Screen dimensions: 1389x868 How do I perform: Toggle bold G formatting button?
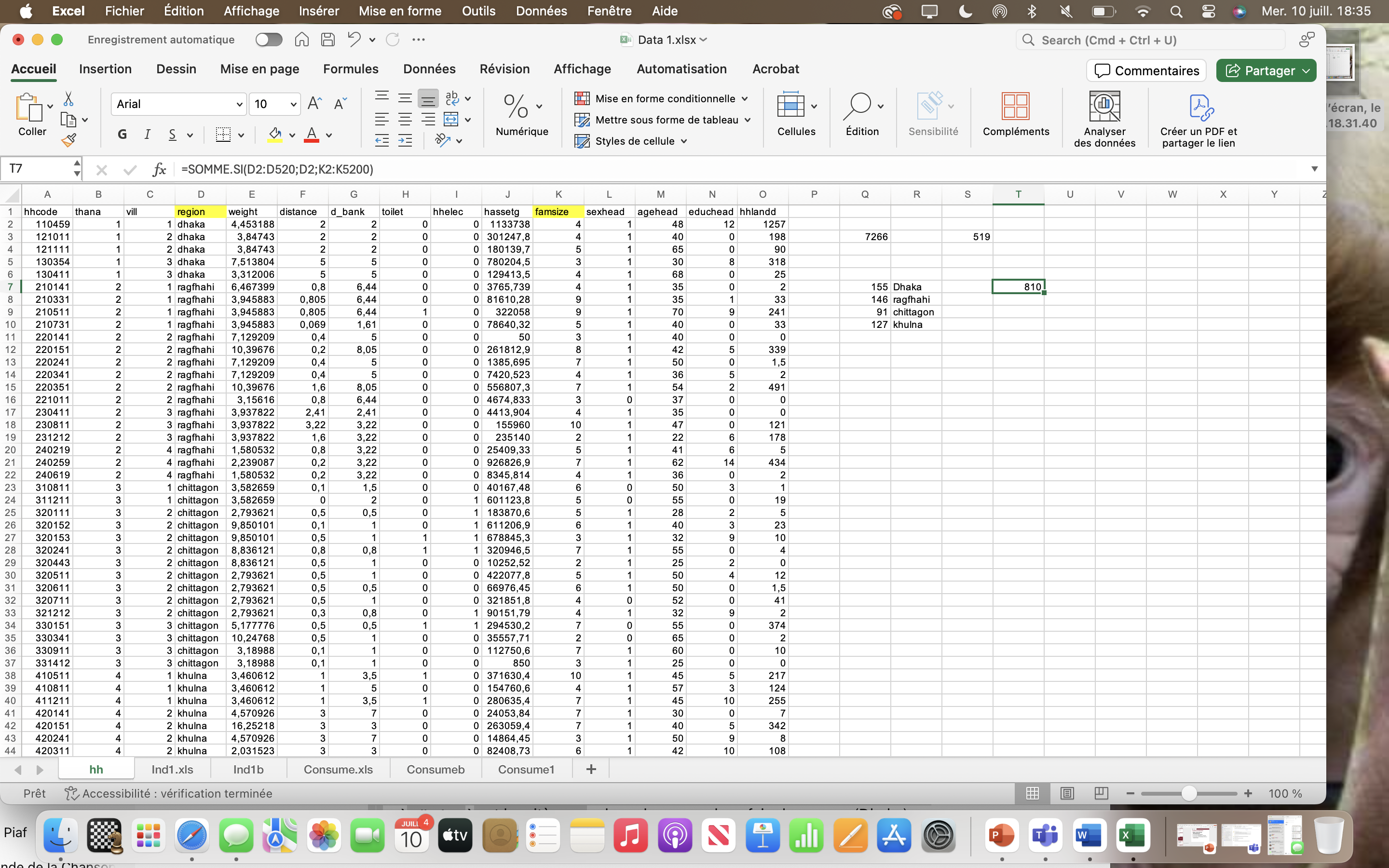(x=122, y=135)
